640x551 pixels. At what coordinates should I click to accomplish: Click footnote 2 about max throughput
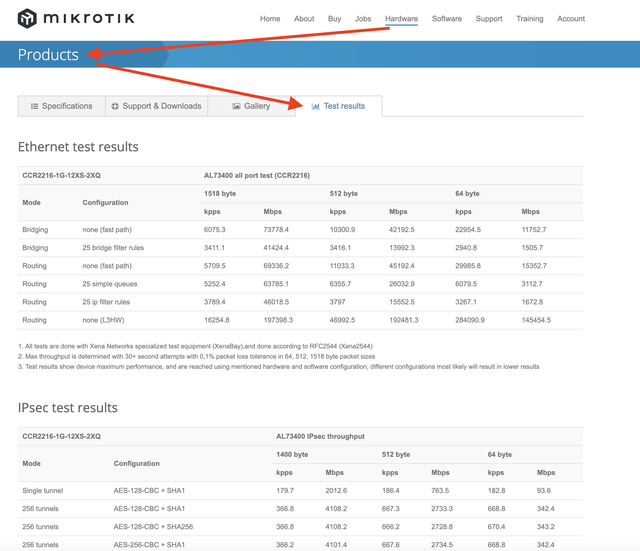196,356
